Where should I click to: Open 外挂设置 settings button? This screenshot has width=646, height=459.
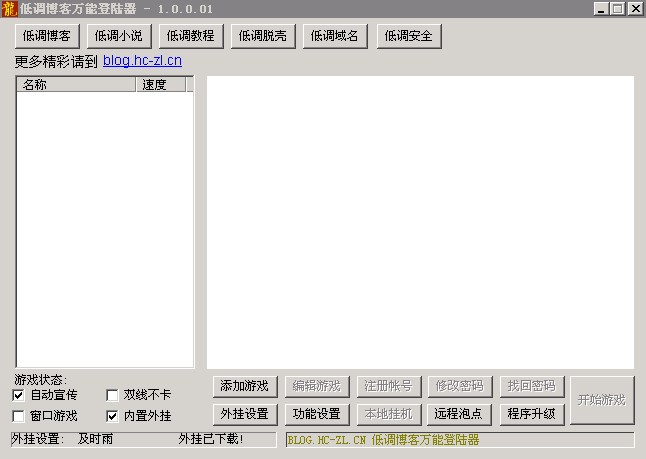click(245, 413)
